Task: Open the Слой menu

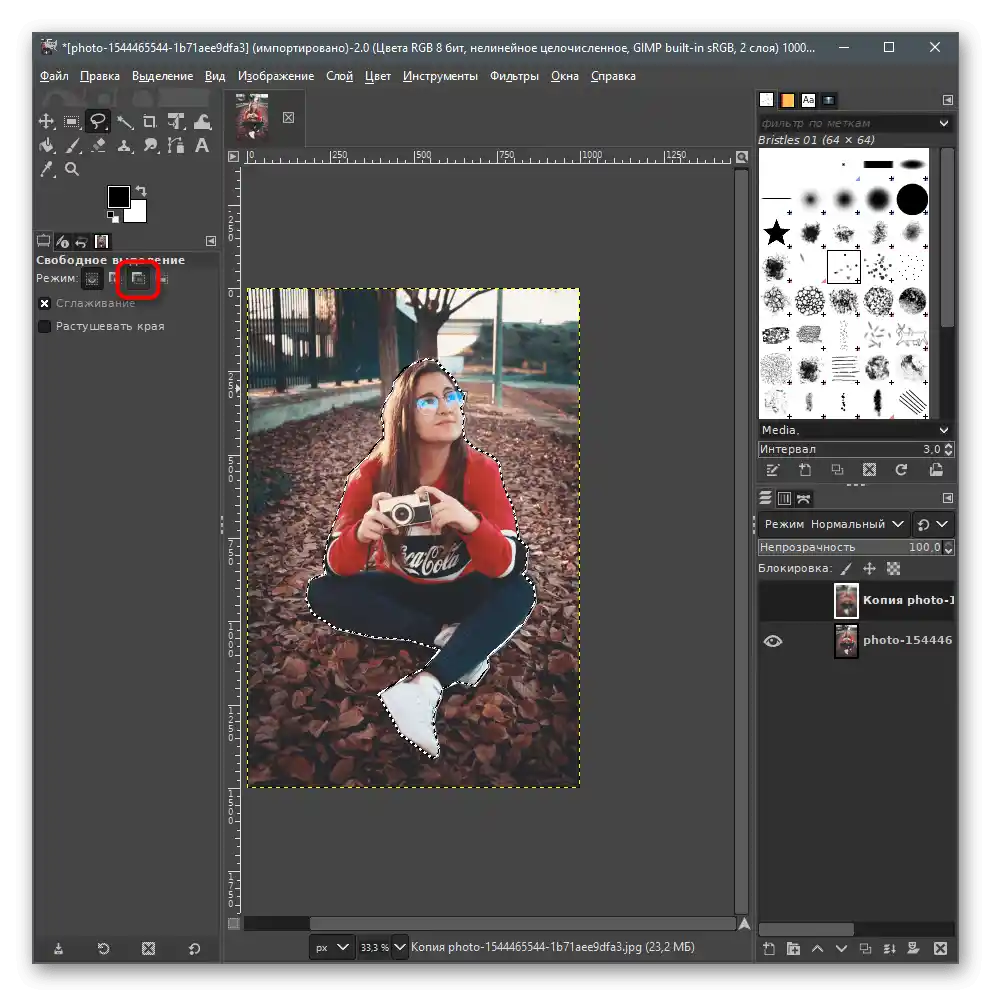Action: click(x=339, y=76)
